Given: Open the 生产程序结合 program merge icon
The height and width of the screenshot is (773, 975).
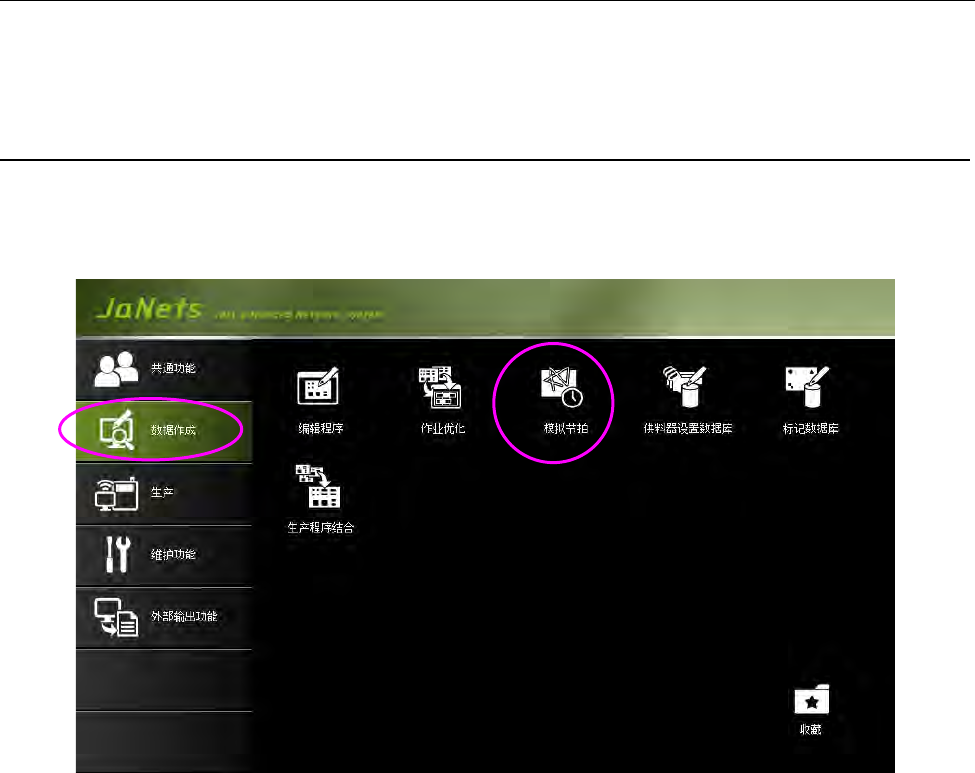Looking at the screenshot, I should pyautogui.click(x=318, y=486).
